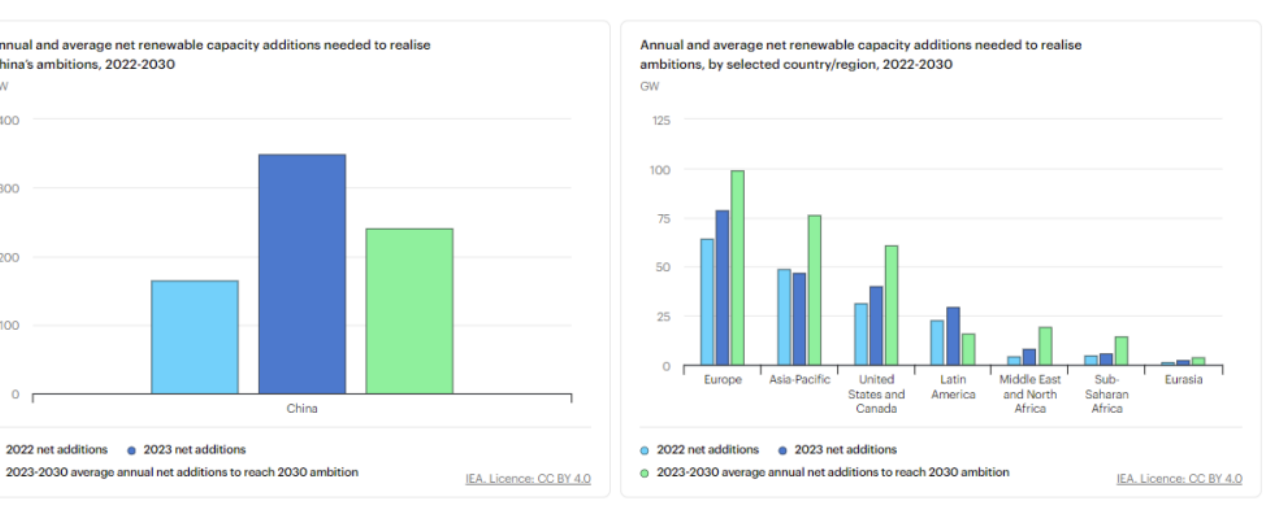Viewport: 1271px width, 524px height.
Task: Click United States and Canada green bar
Action: 891,305
